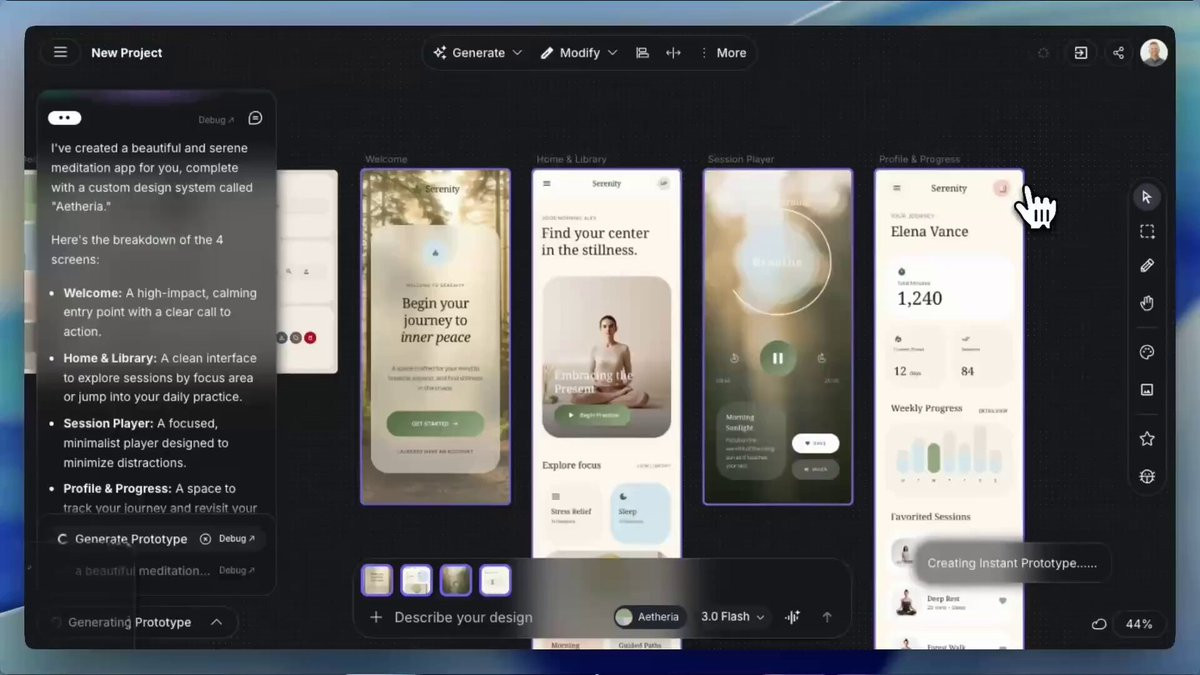
Task: Select the Profile & Progress screen label
Action: point(919,159)
